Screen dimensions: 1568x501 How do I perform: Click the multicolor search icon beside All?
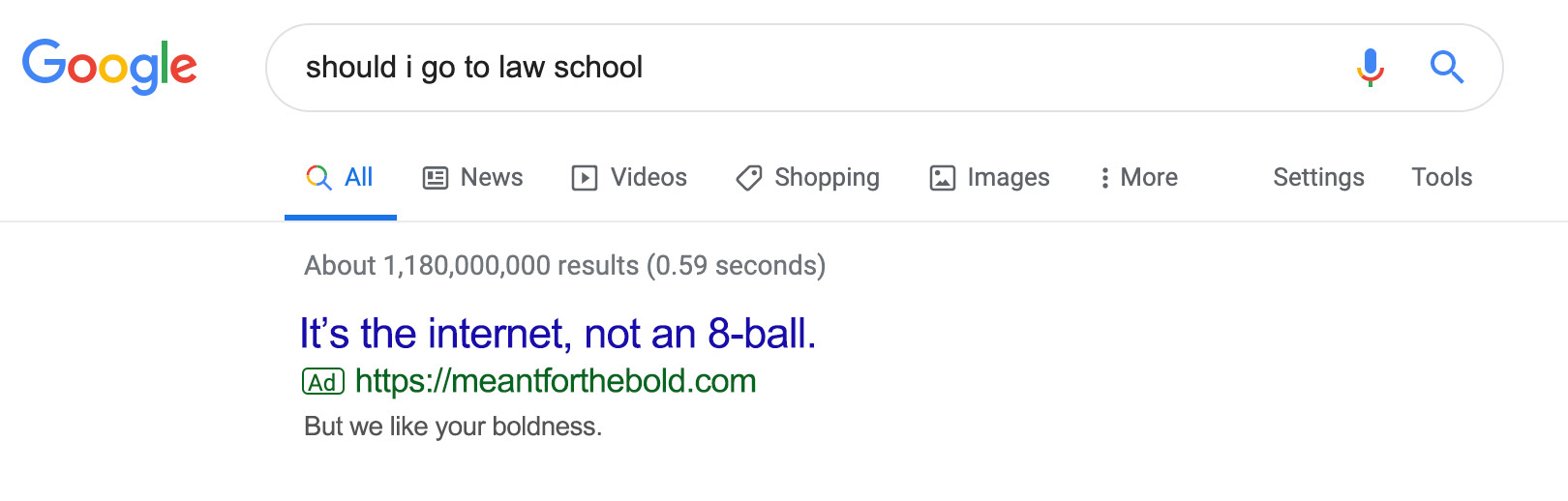(x=318, y=177)
